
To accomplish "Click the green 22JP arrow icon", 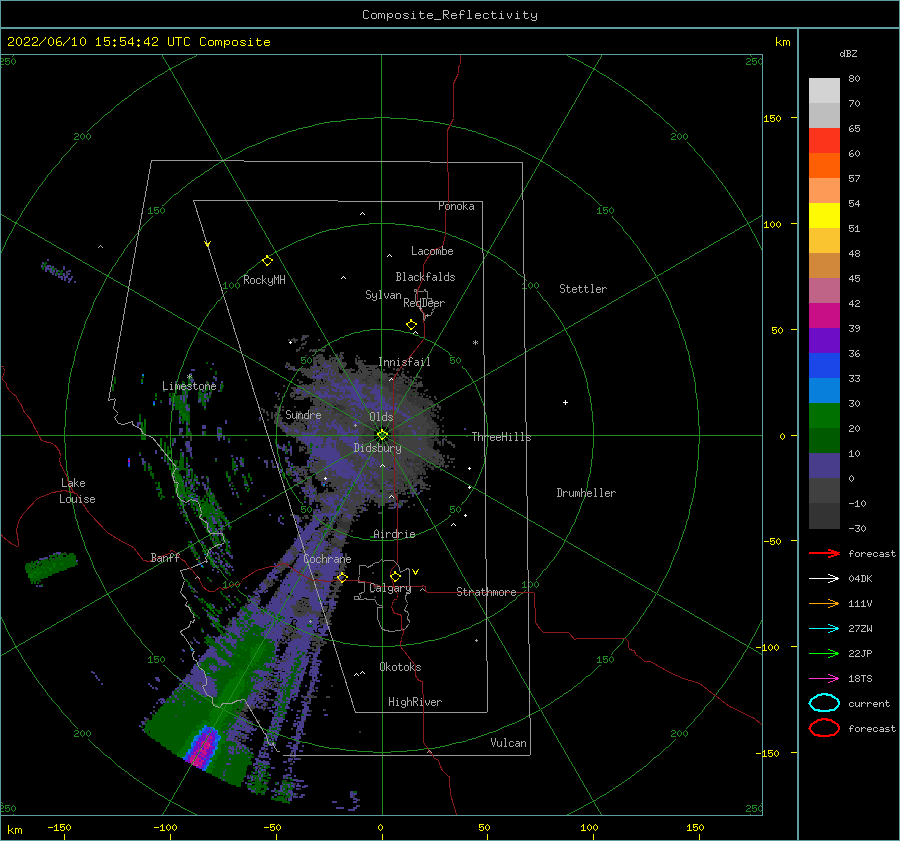I will pos(824,653).
